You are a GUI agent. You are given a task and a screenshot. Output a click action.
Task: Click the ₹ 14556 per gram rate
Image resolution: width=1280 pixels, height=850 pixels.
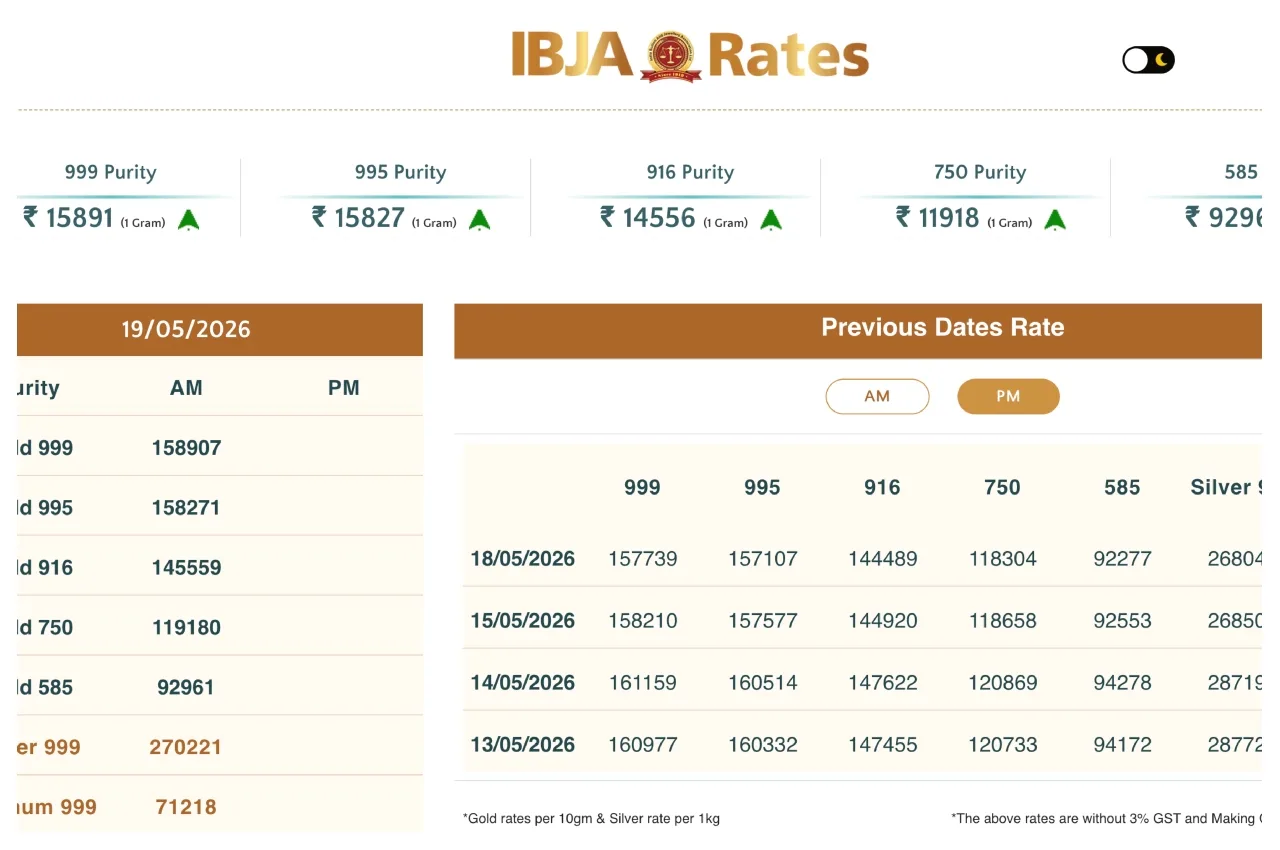coord(648,217)
